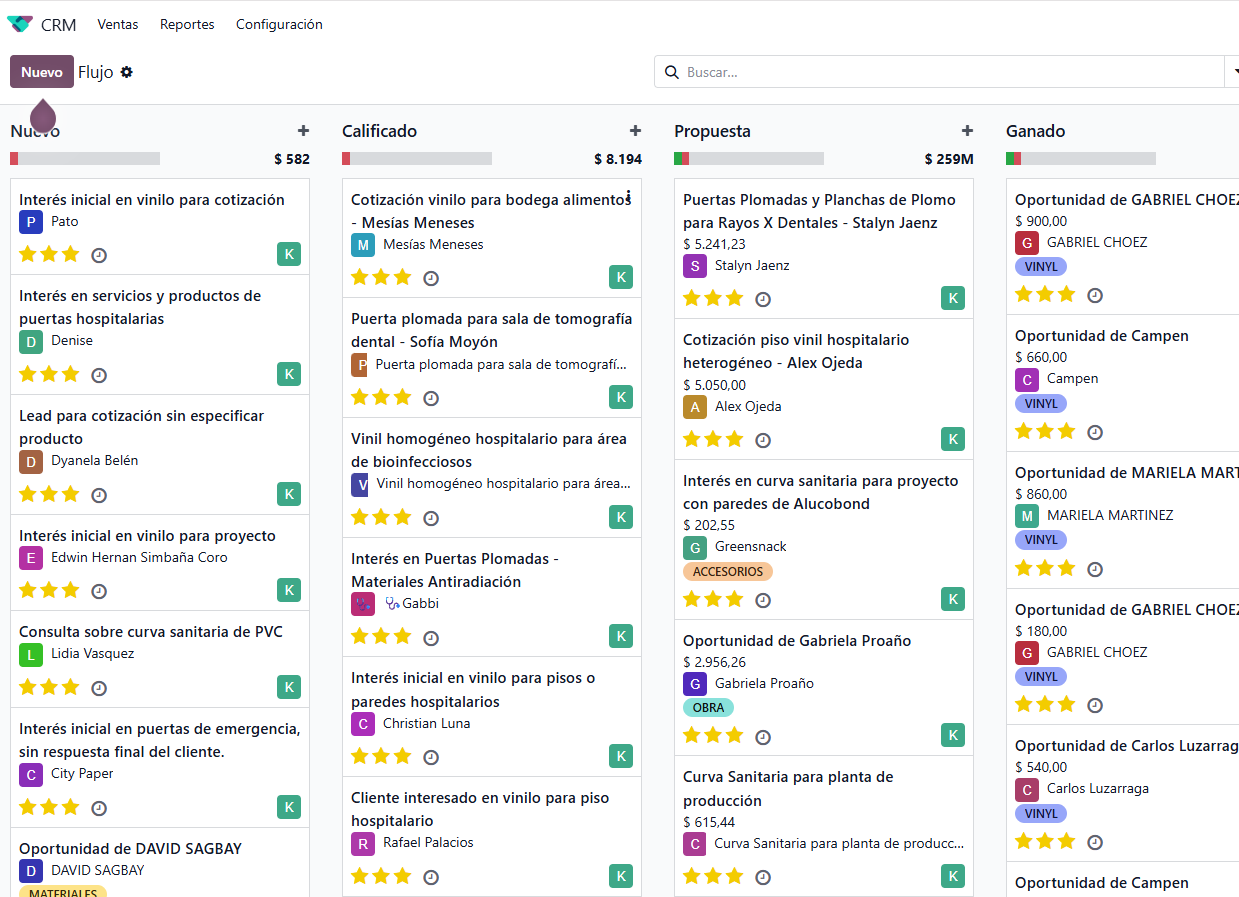Open activity clock on MARIELA MARTINEZ card
Screen dimensions: 1239x897
pyautogui.click(x=1095, y=569)
